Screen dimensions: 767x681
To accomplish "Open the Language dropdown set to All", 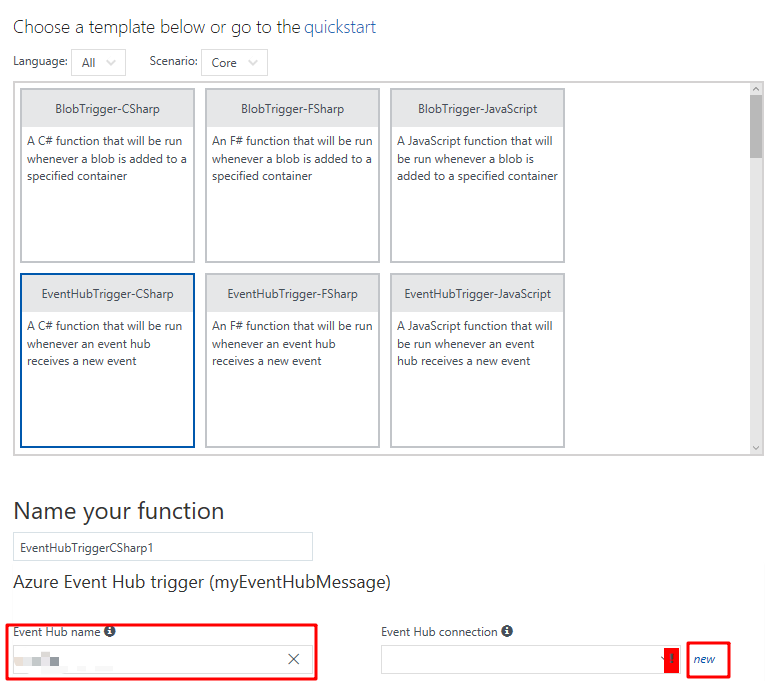I will (98, 62).
